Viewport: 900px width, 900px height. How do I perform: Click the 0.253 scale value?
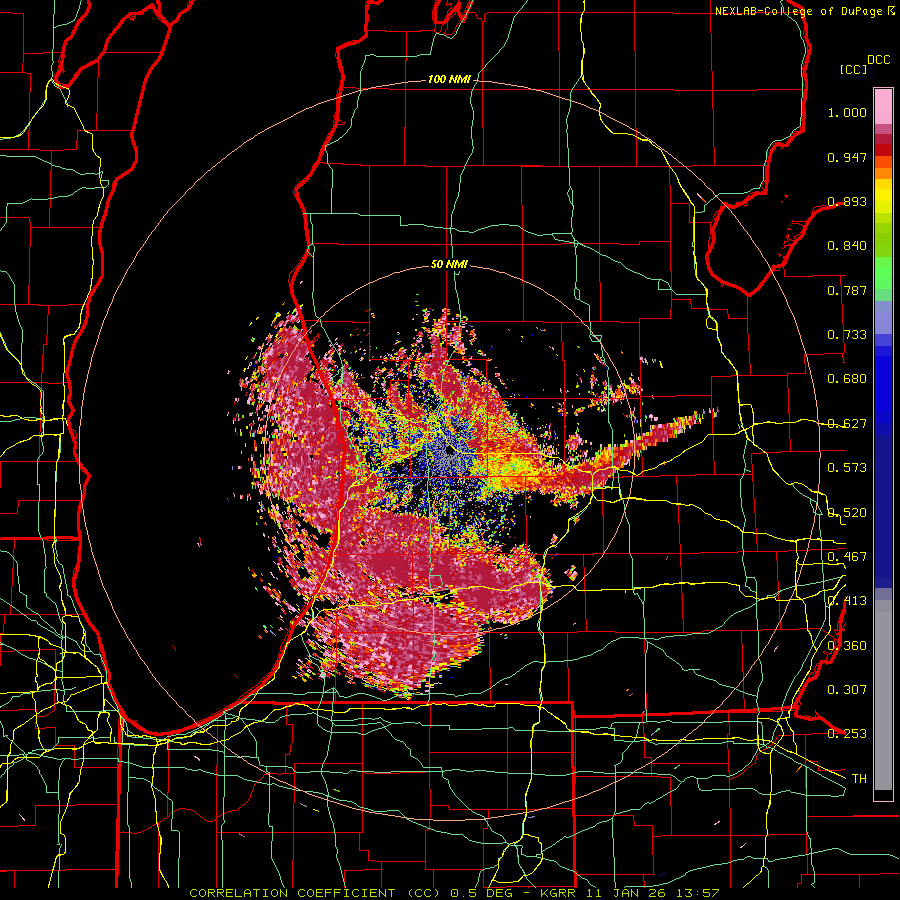pyautogui.click(x=847, y=734)
